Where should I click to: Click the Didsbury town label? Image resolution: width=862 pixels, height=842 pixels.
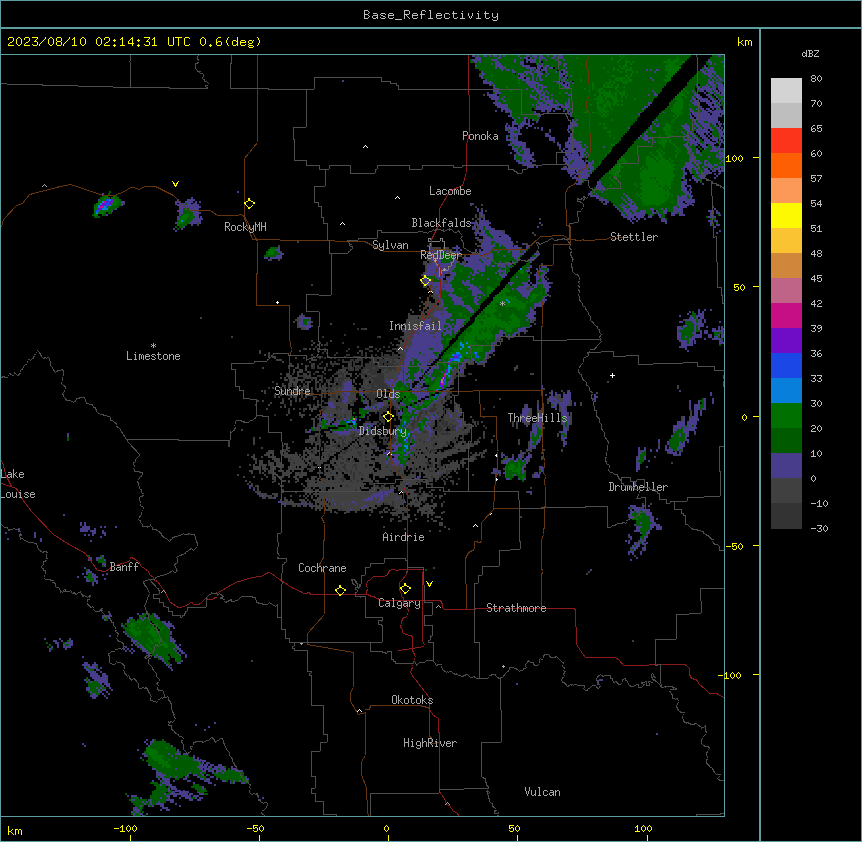(383, 431)
